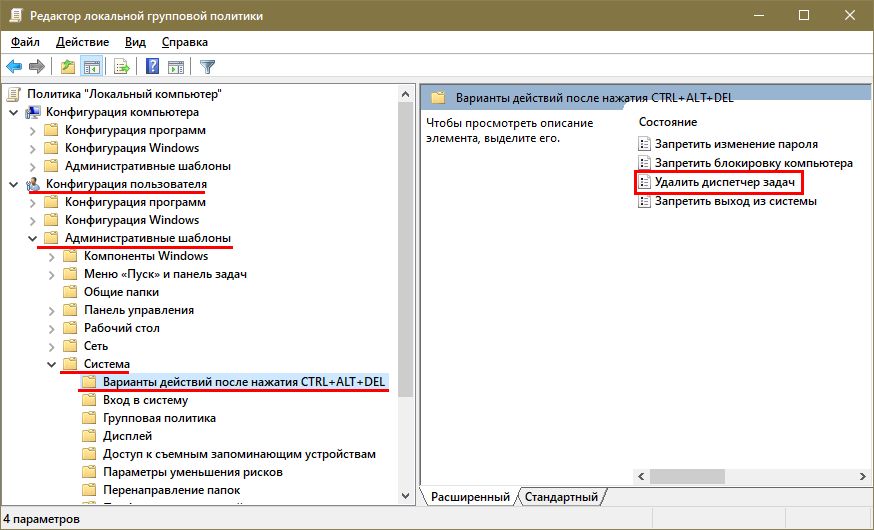Click the Forward arrow toolbar icon

point(37,67)
